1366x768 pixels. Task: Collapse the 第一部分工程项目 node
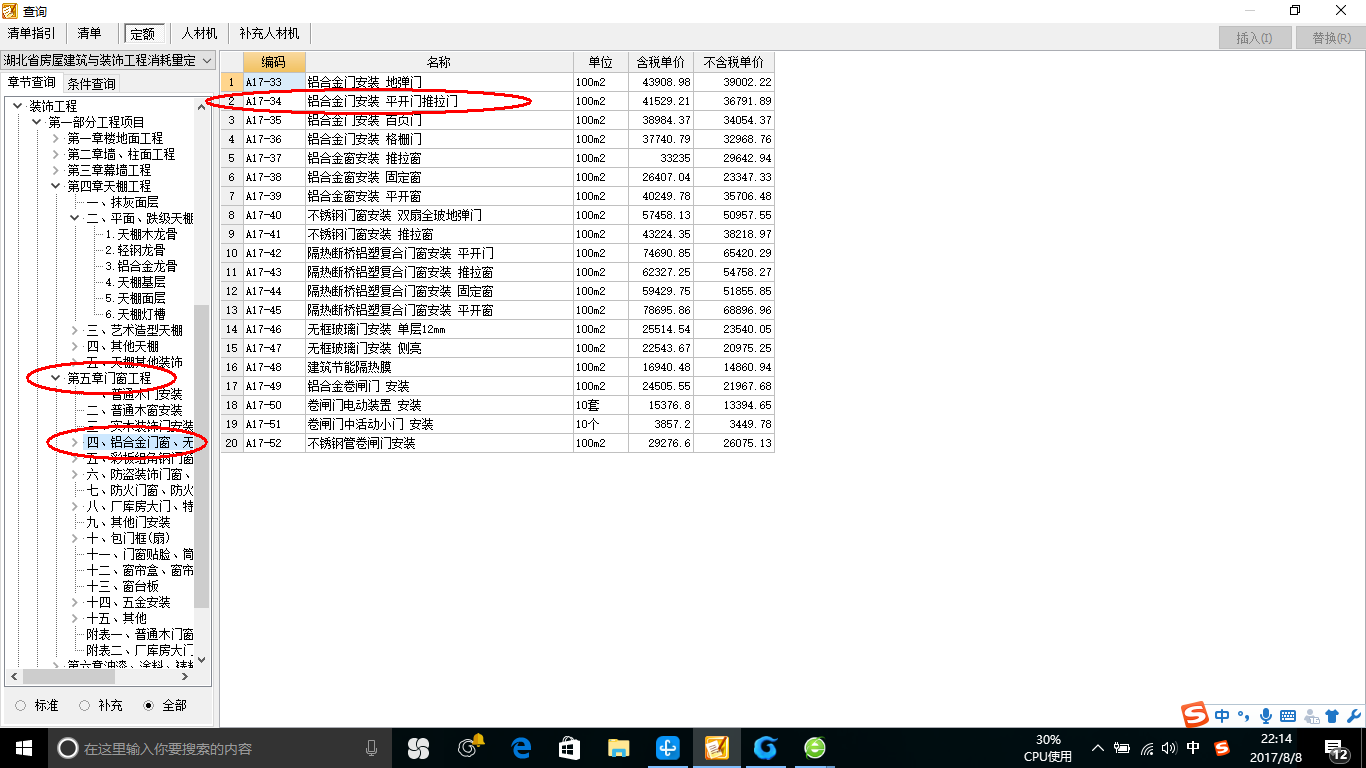pos(37,122)
